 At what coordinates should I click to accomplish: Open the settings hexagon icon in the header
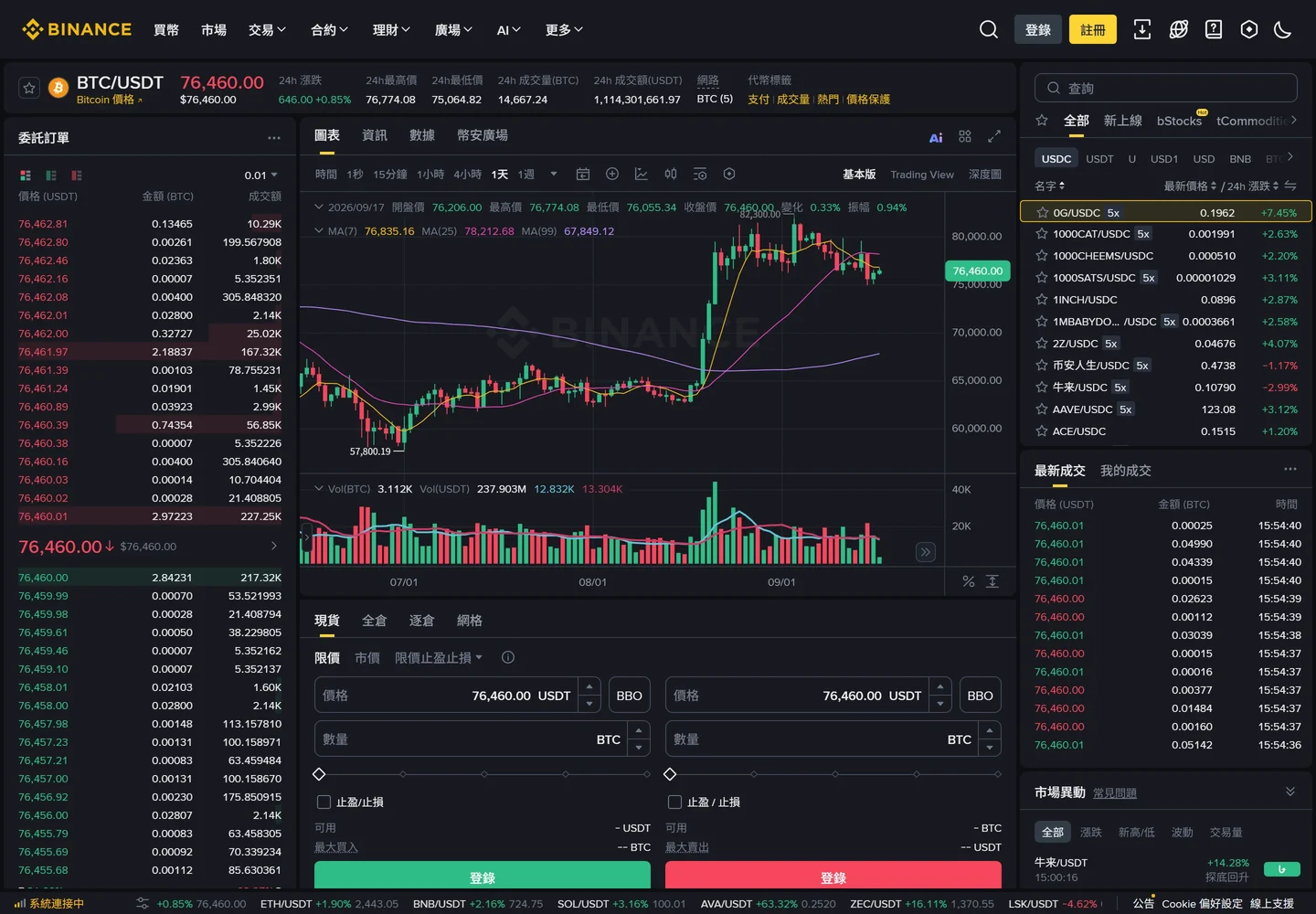point(1249,30)
